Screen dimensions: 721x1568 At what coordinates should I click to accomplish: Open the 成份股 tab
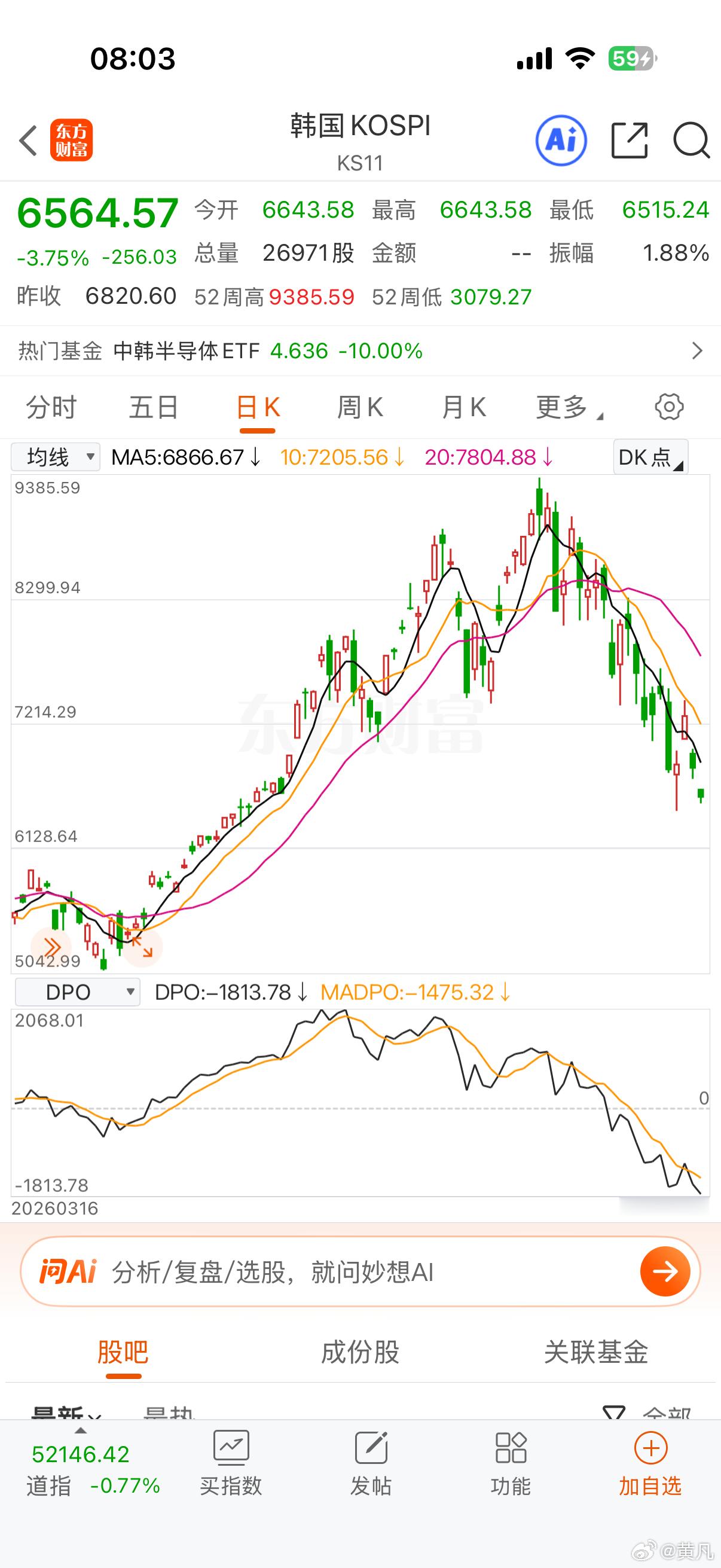(x=360, y=1352)
